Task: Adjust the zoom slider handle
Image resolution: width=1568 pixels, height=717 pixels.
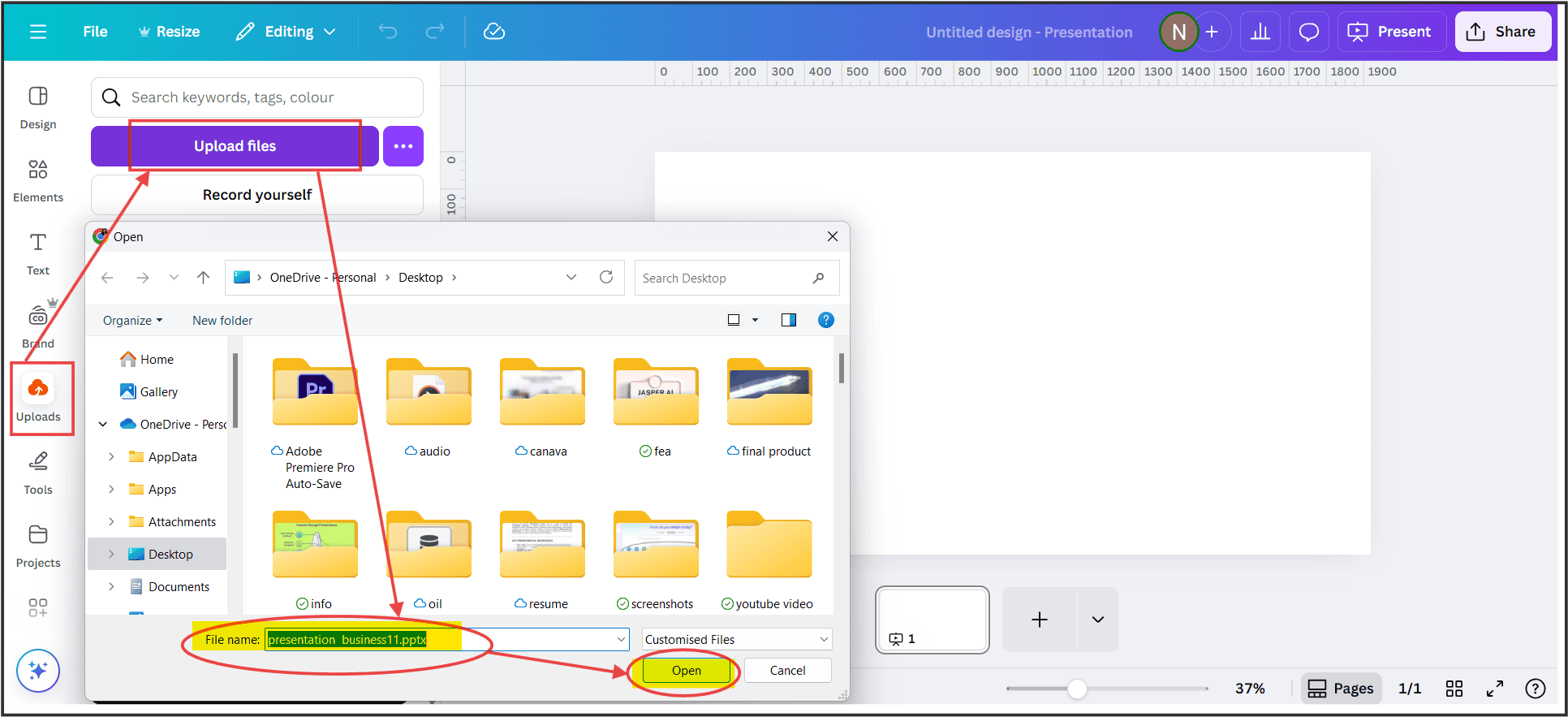Action: 1076,689
